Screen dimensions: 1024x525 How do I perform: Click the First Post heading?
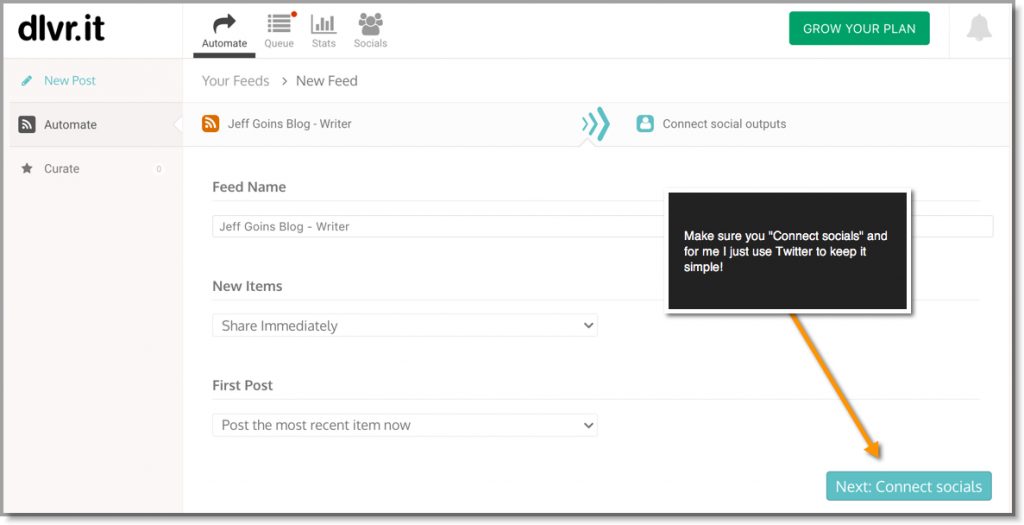point(242,385)
